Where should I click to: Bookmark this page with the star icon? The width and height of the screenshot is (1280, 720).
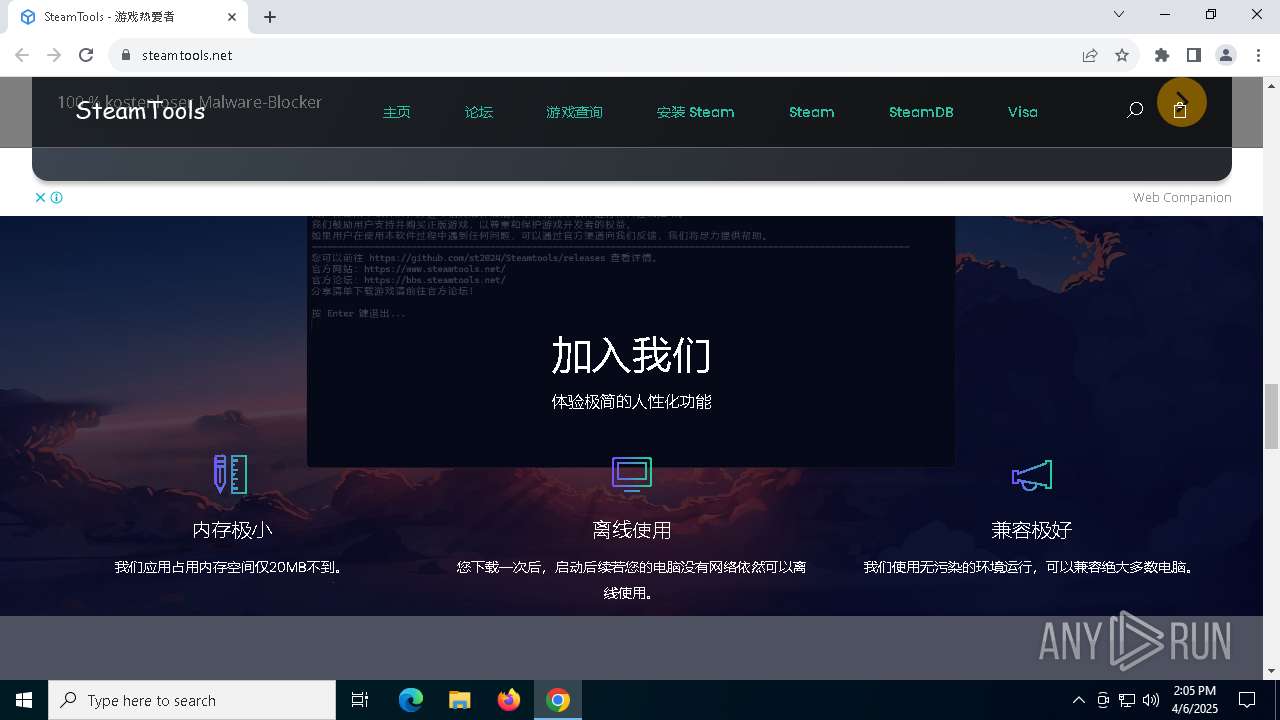[x=1122, y=55]
